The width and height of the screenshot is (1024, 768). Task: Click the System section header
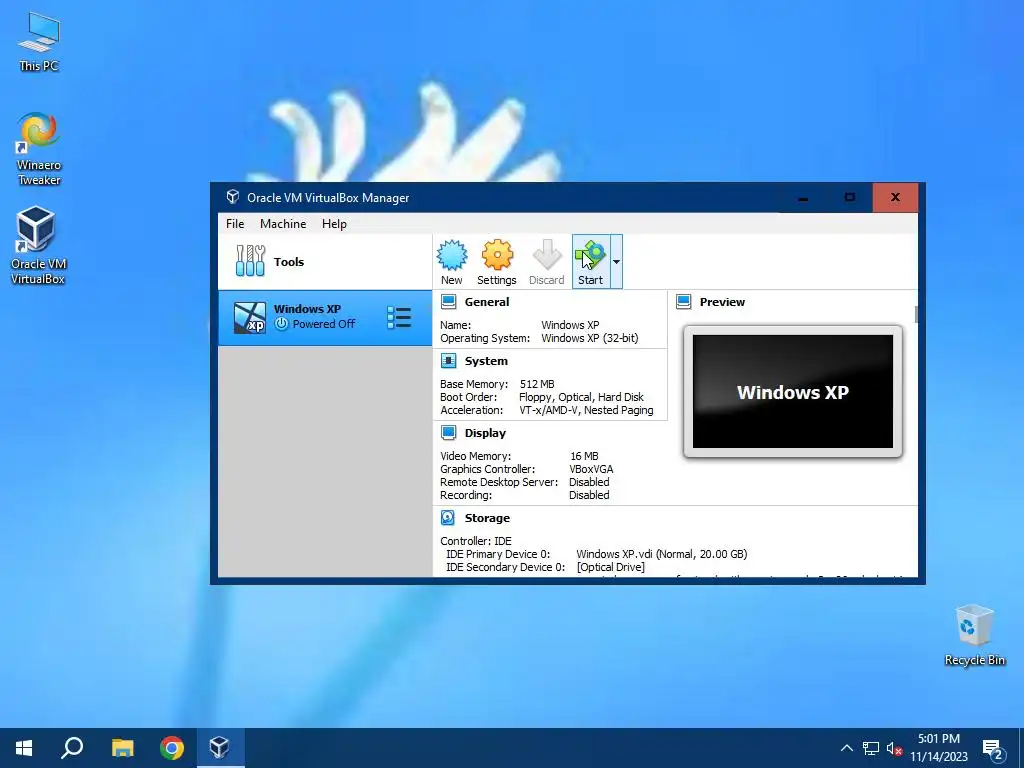click(486, 361)
